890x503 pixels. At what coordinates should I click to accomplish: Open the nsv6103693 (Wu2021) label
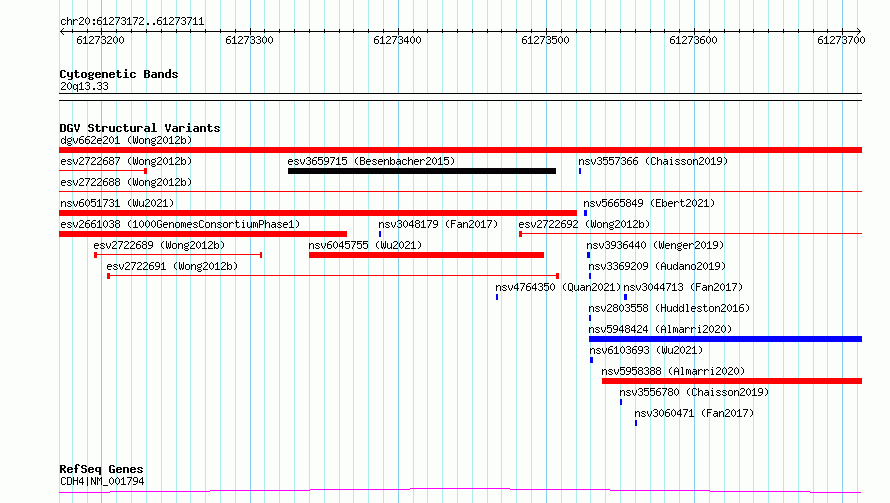(x=646, y=350)
